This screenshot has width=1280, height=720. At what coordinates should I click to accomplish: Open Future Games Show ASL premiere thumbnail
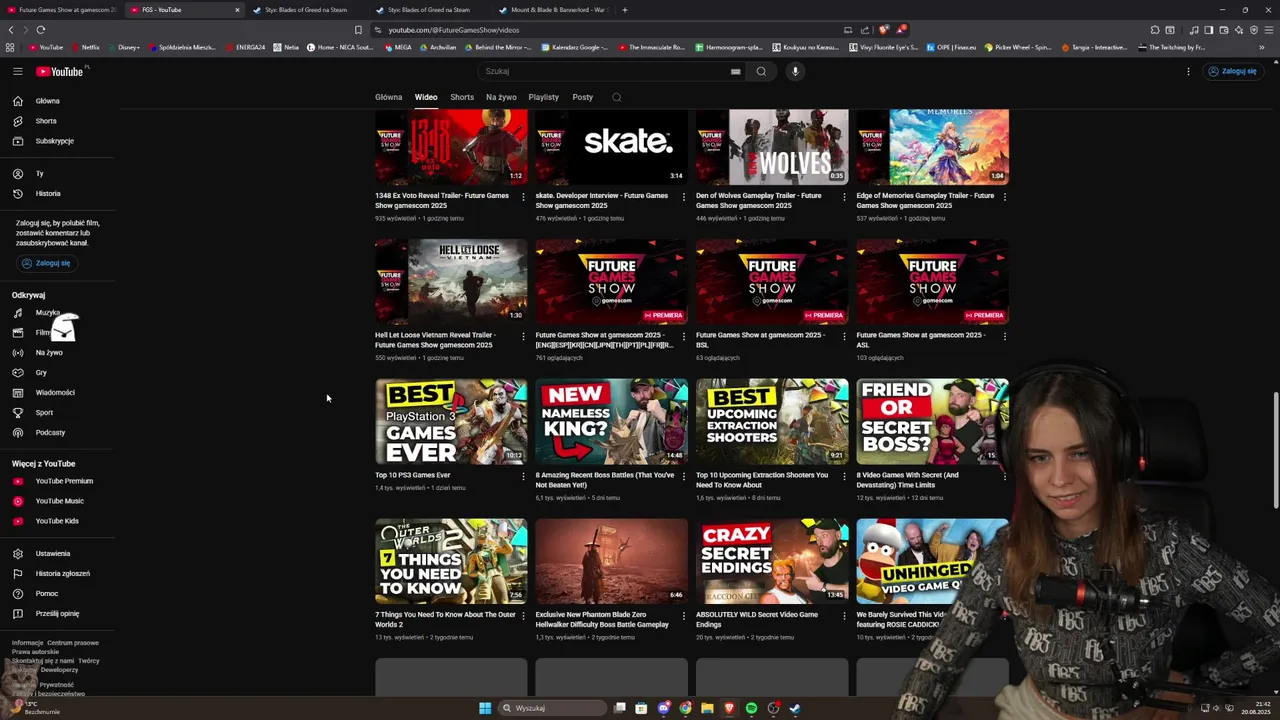(x=932, y=282)
